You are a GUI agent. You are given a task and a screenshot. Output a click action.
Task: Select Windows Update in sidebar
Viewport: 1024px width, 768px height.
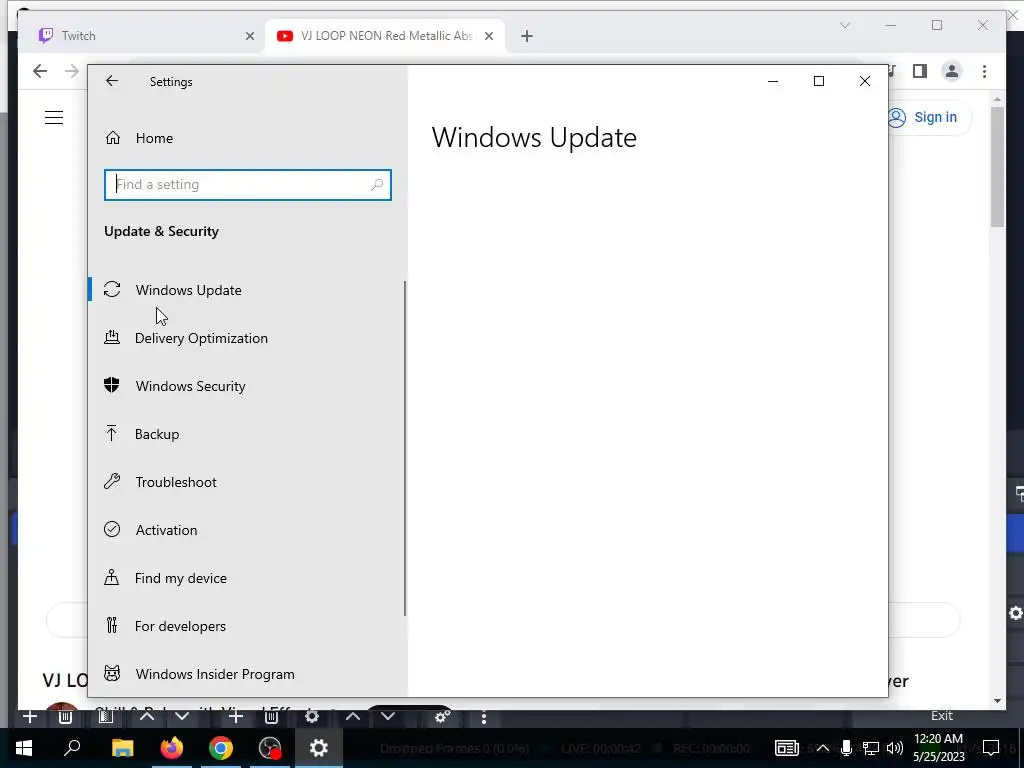tap(246, 289)
